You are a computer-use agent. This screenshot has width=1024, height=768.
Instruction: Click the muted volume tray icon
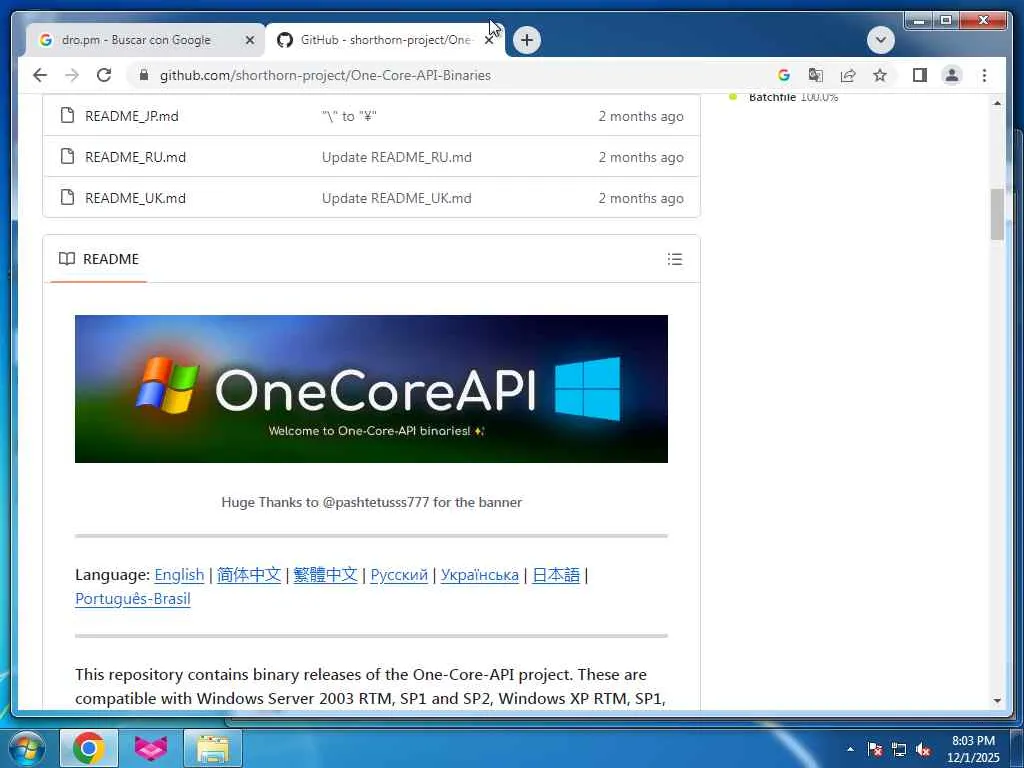[923, 749]
